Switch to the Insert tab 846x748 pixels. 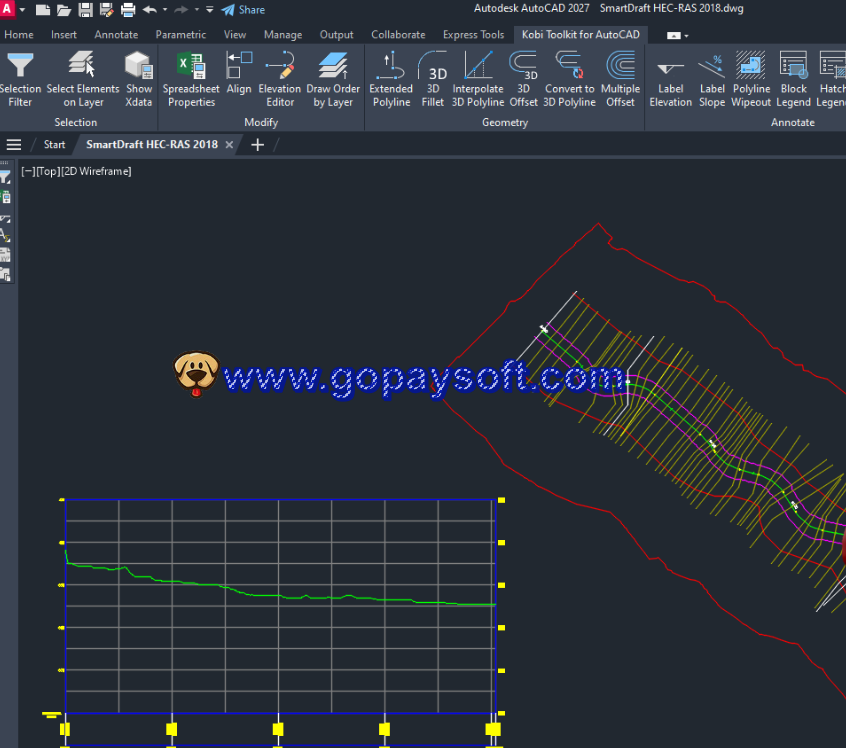(x=64, y=35)
